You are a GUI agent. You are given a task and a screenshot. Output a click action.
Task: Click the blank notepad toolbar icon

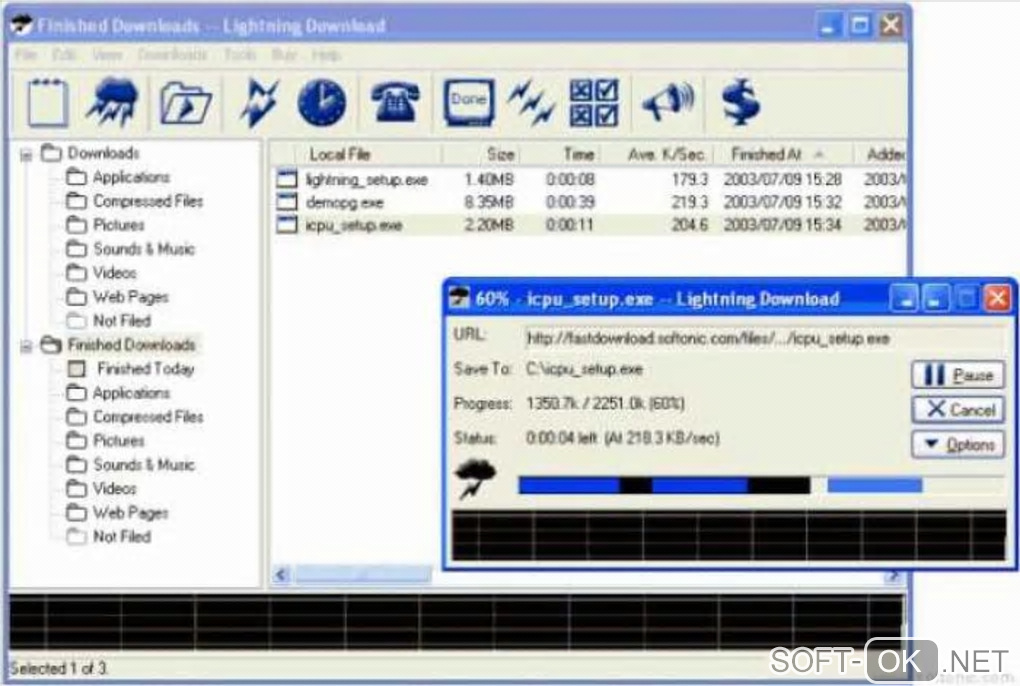(47, 102)
